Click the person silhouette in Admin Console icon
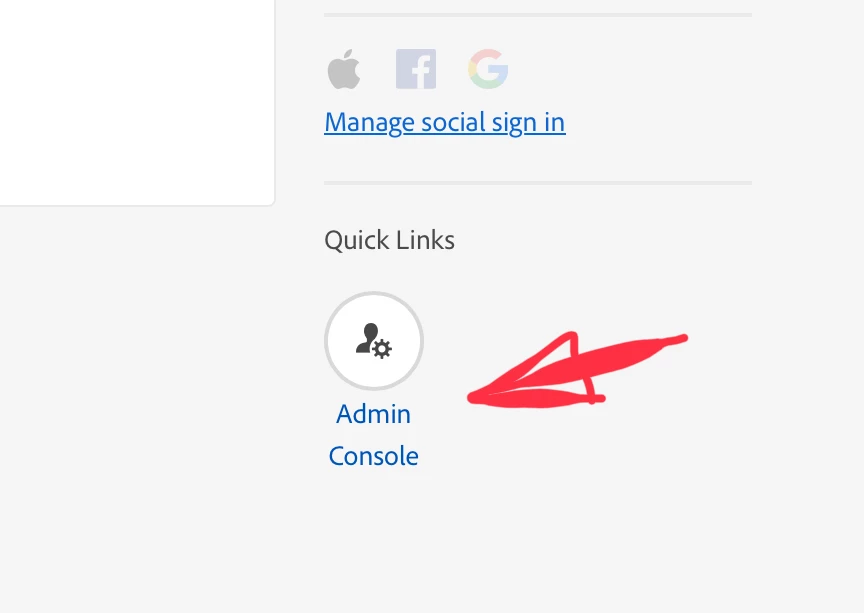864x613 pixels. (x=368, y=337)
